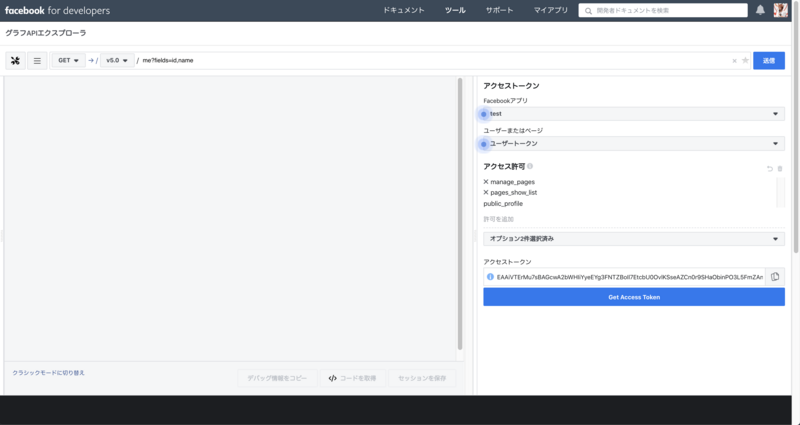Submit the request with the blue 送信 button

click(x=769, y=61)
